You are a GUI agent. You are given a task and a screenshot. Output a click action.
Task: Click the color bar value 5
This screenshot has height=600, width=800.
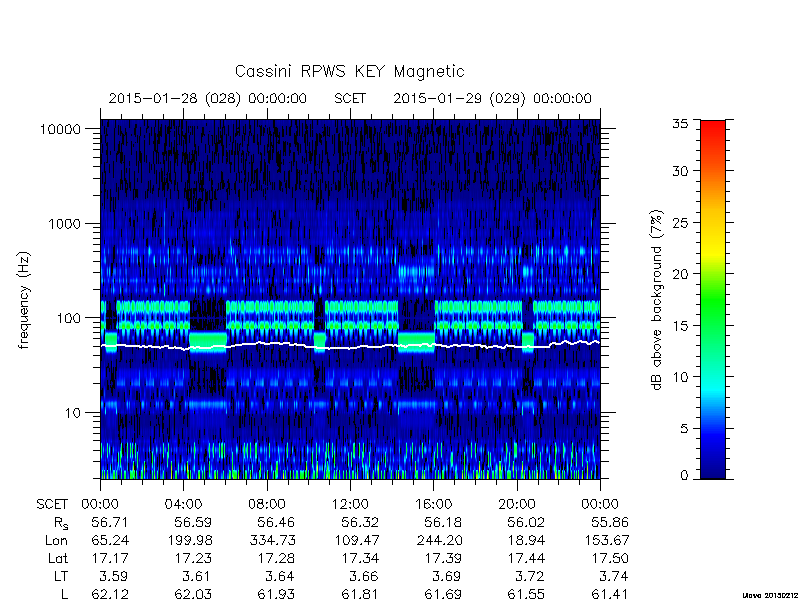click(x=684, y=429)
